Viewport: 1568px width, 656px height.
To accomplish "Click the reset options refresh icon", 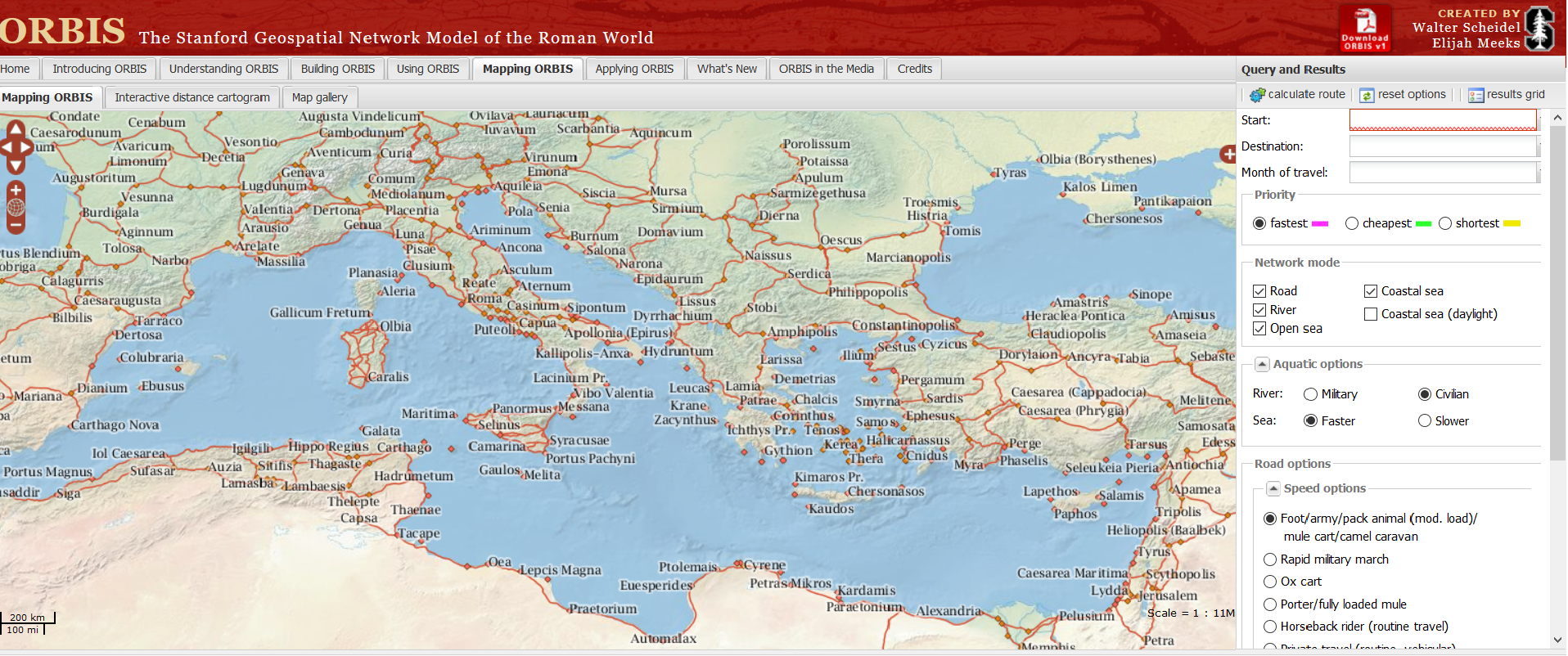I will click(x=1367, y=95).
